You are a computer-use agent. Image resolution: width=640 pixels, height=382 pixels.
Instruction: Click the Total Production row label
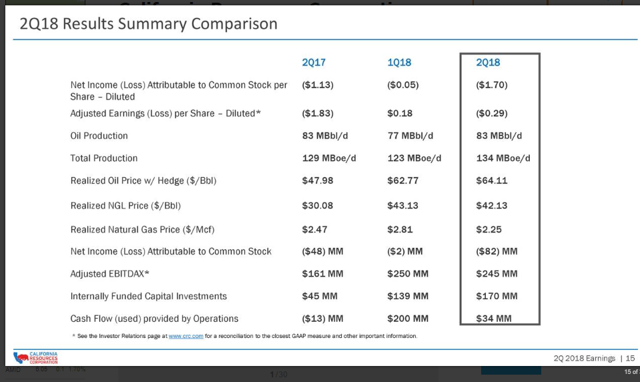[x=104, y=158]
